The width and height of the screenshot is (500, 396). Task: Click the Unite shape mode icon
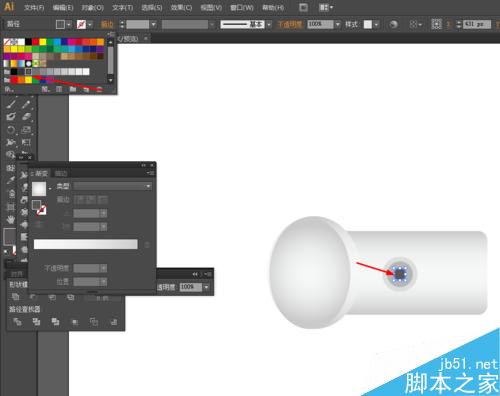coord(16,296)
